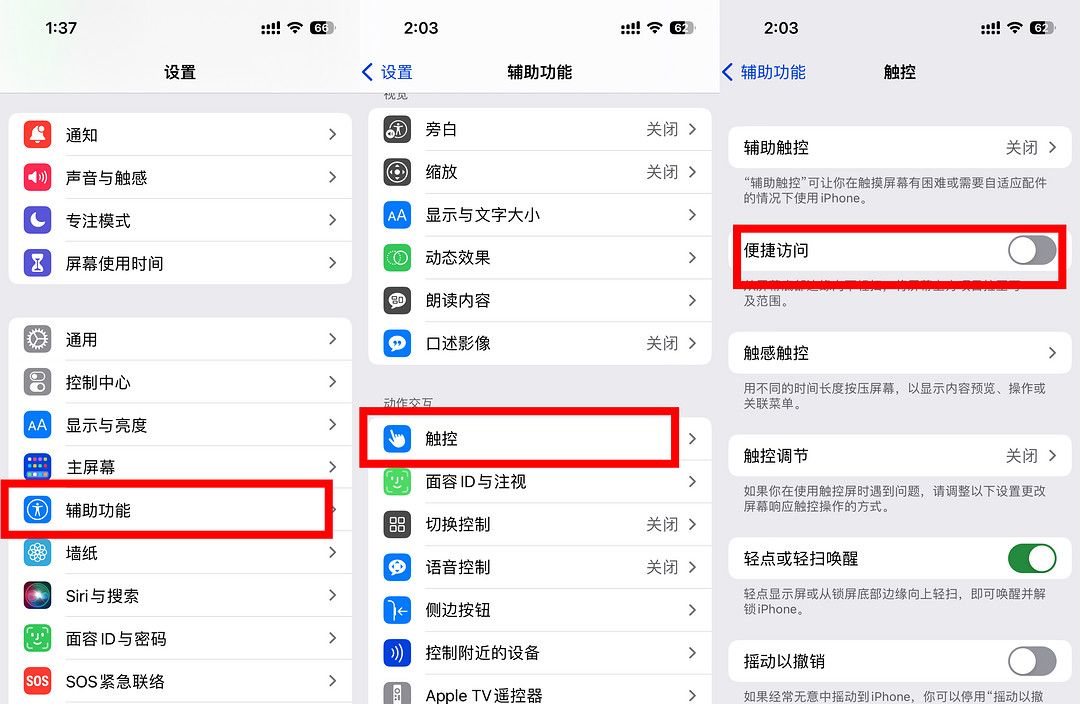Screen dimensions: 1080x704
Task: Tap the Accessibility icon in Settings list
Action: pos(37,510)
